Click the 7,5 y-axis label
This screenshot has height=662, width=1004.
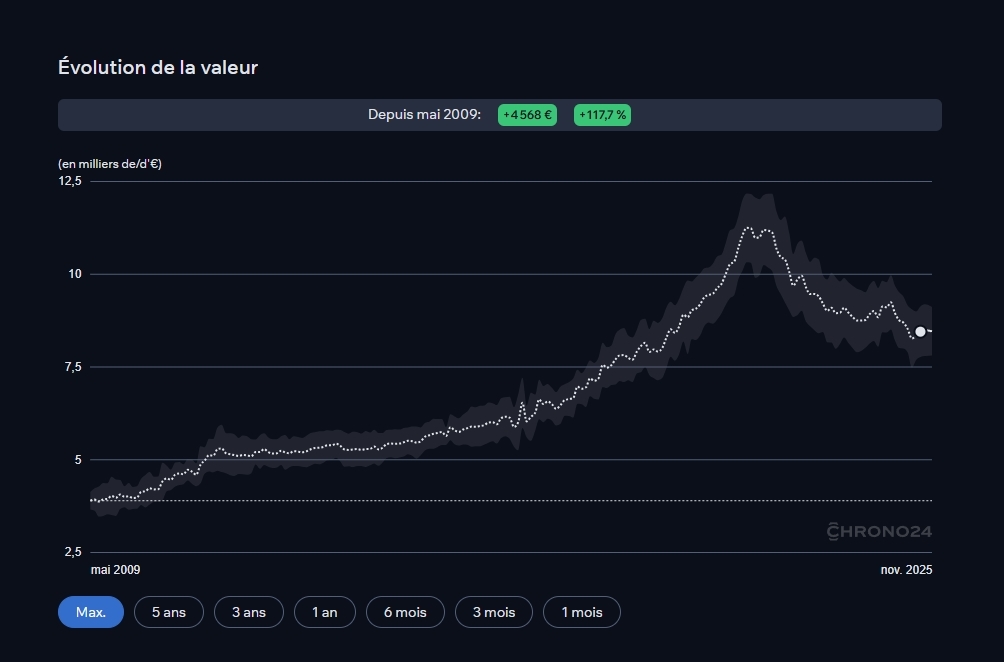[x=71, y=367]
